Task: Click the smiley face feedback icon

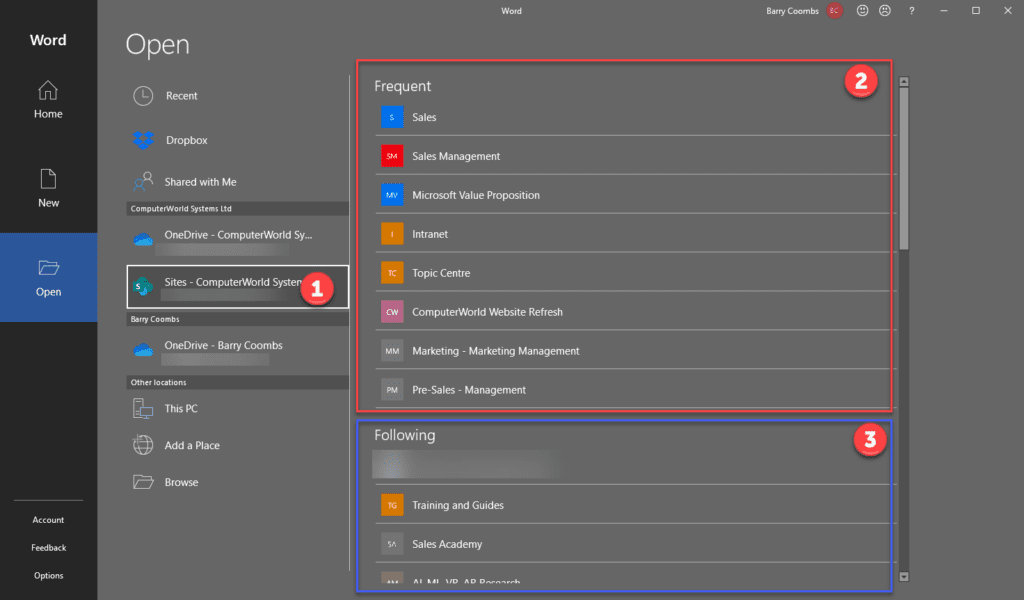Action: (x=862, y=10)
